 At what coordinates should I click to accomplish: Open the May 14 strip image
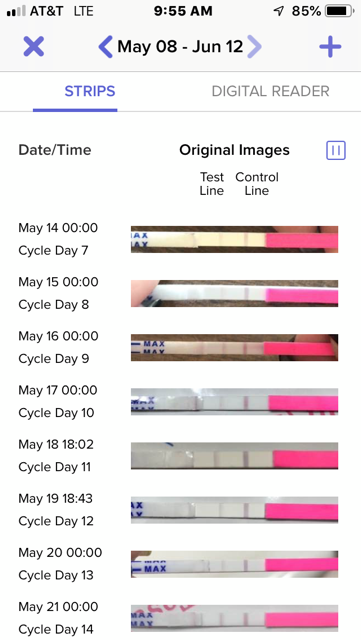pos(234,239)
